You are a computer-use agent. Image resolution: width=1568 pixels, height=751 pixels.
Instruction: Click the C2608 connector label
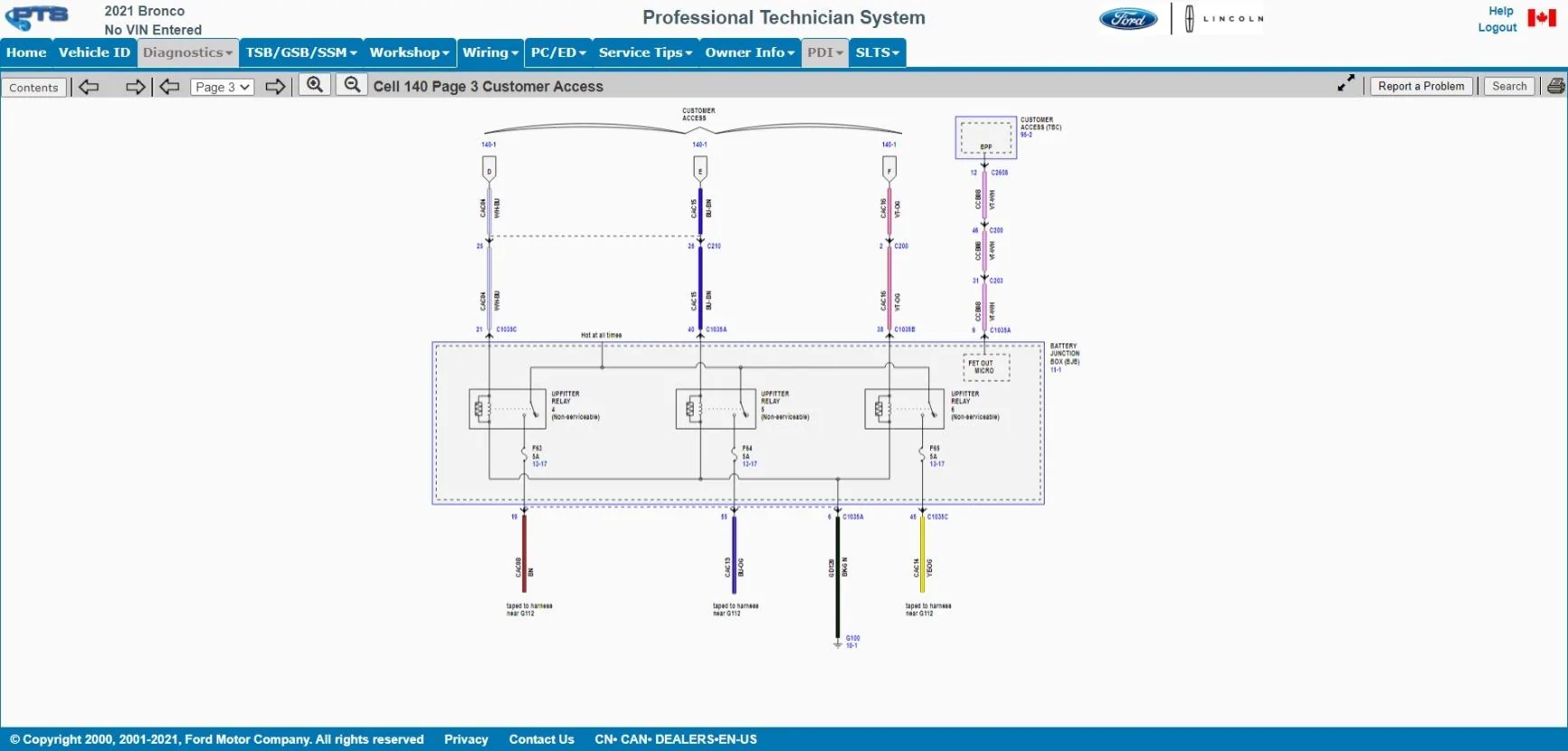1000,172
